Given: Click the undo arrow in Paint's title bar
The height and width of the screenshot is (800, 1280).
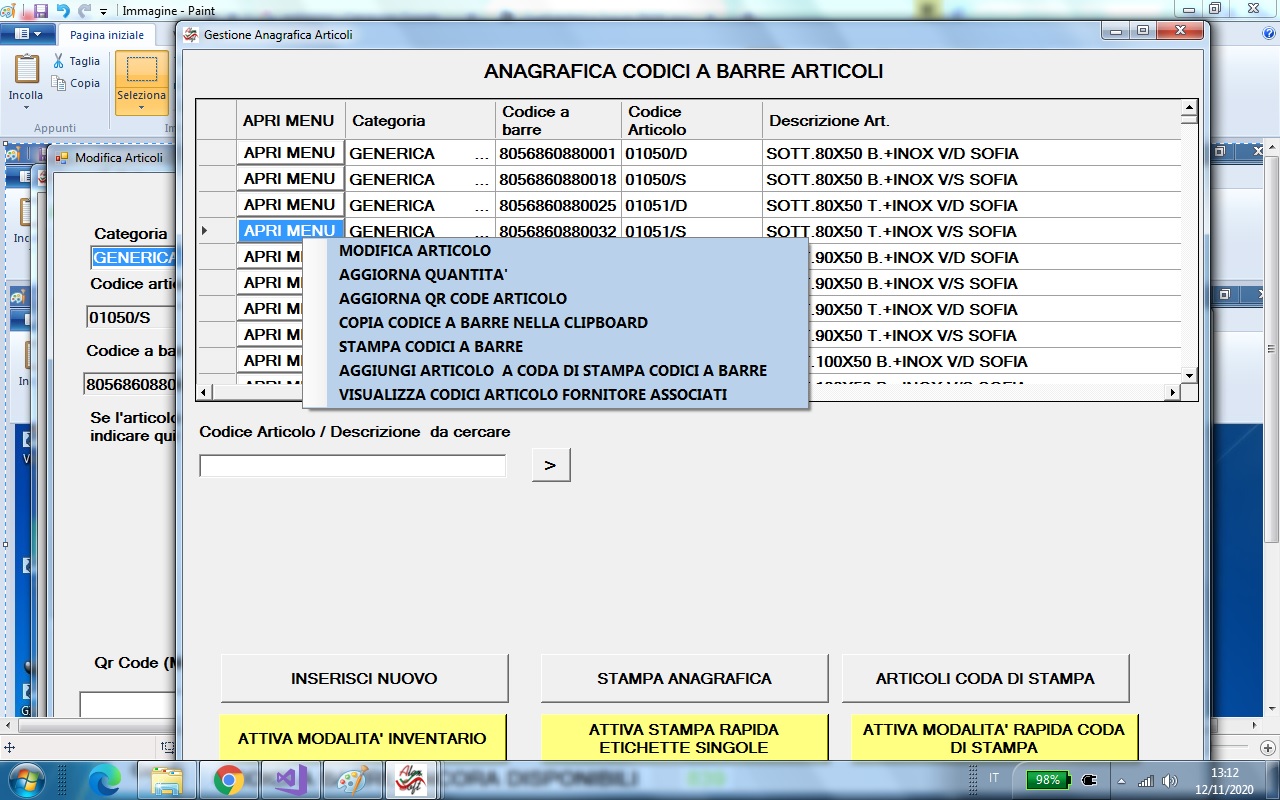Looking at the screenshot, I should 63,11.
